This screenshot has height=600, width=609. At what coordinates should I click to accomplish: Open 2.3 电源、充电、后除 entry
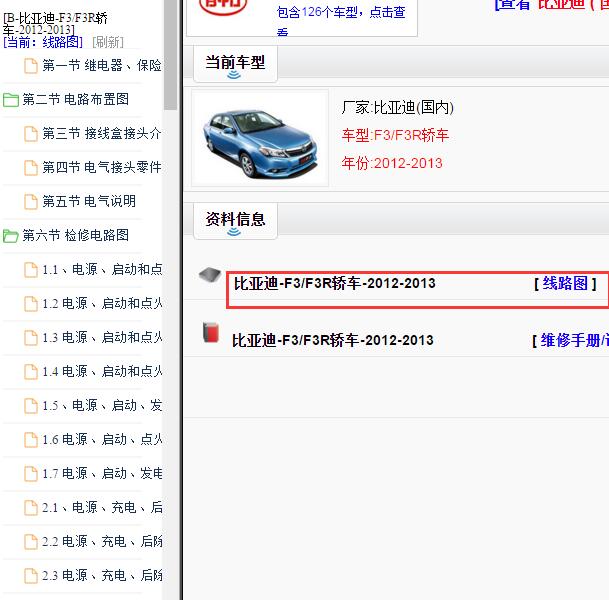coord(102,576)
